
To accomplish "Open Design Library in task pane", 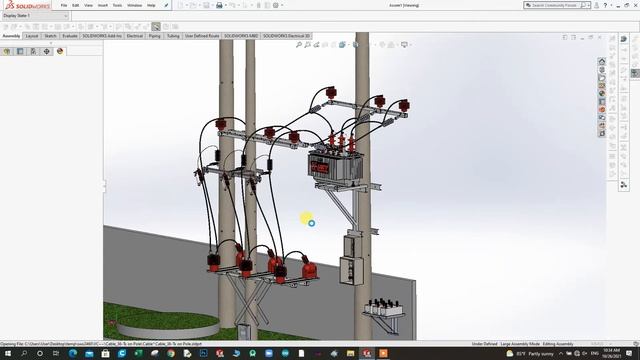I will tap(602, 70).
